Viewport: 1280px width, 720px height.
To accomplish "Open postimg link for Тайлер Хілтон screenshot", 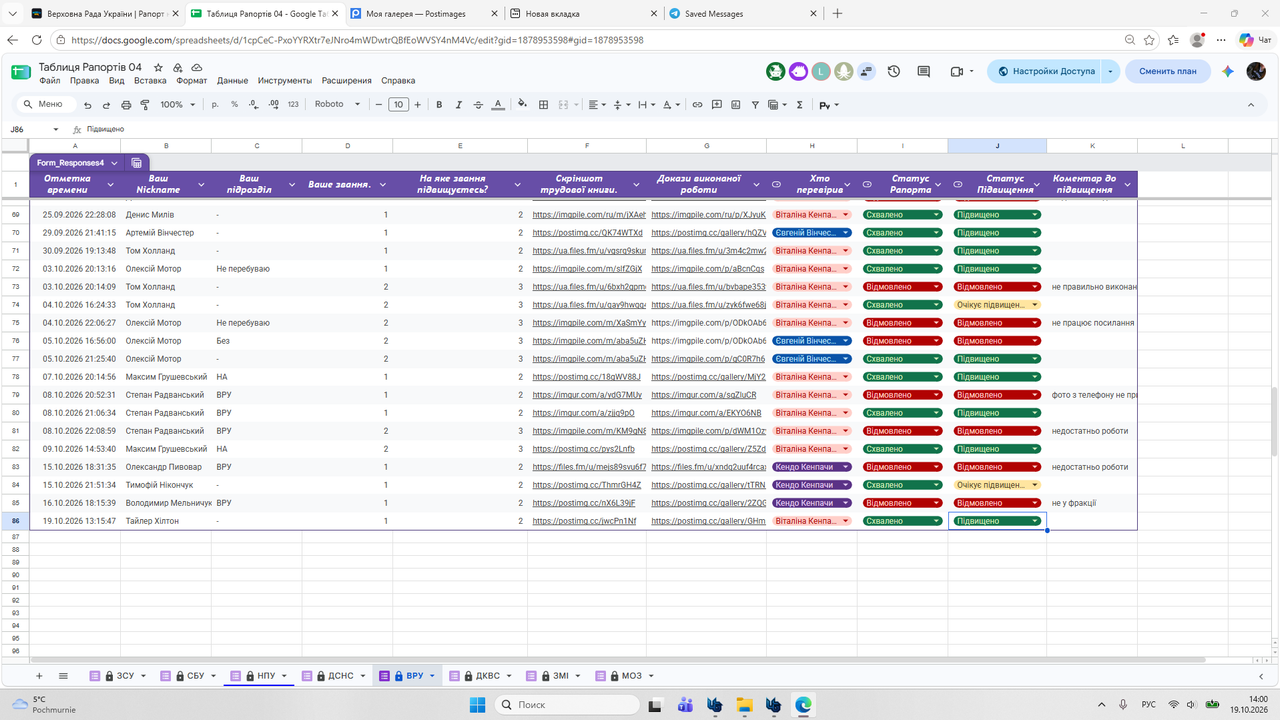I will pyautogui.click(x=584, y=521).
